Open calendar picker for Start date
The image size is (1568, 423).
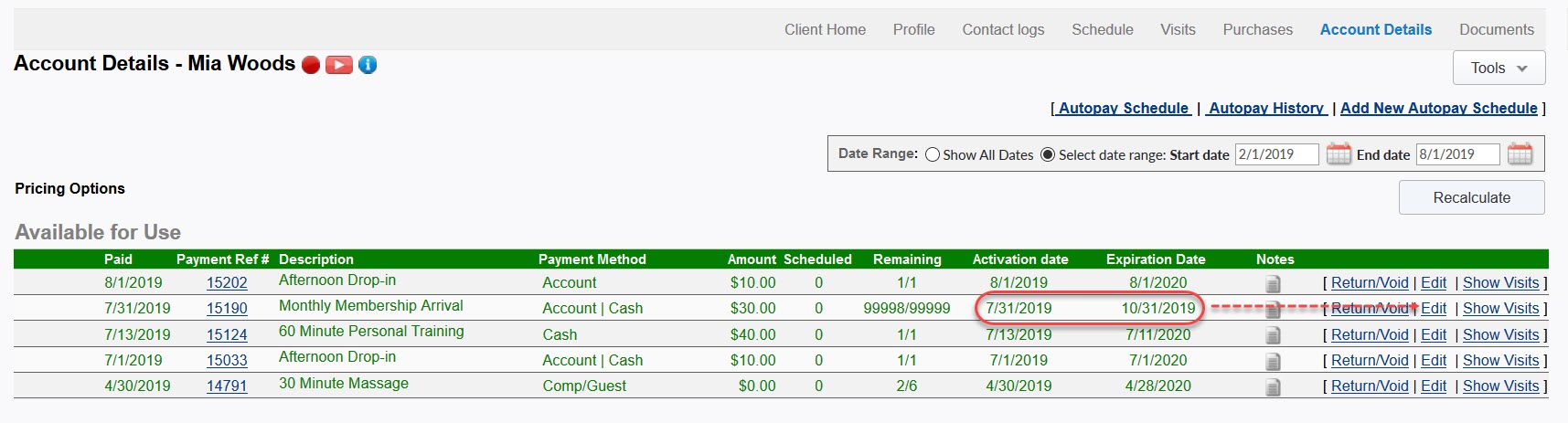pyautogui.click(x=1338, y=154)
